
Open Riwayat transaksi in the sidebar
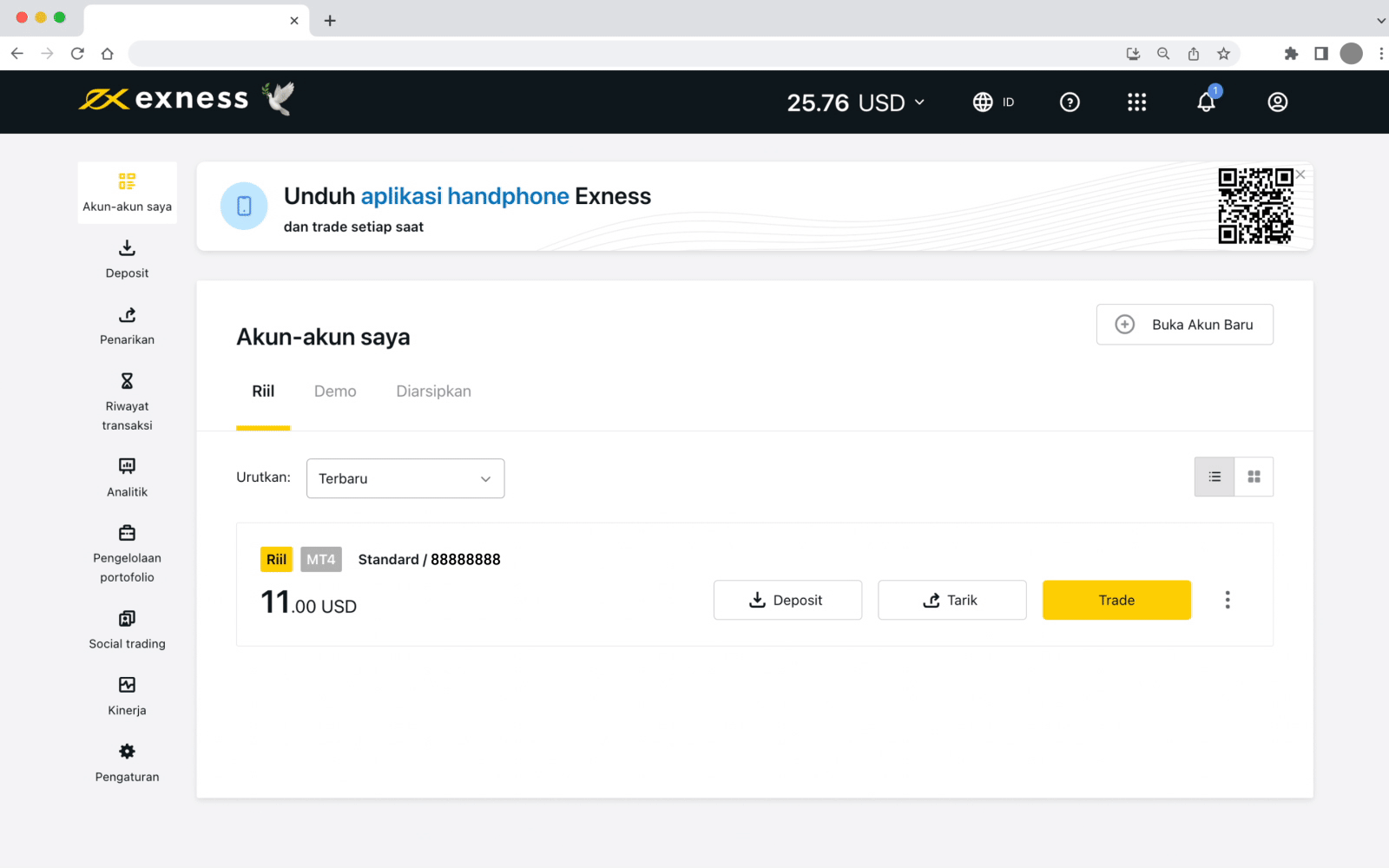pos(127,402)
